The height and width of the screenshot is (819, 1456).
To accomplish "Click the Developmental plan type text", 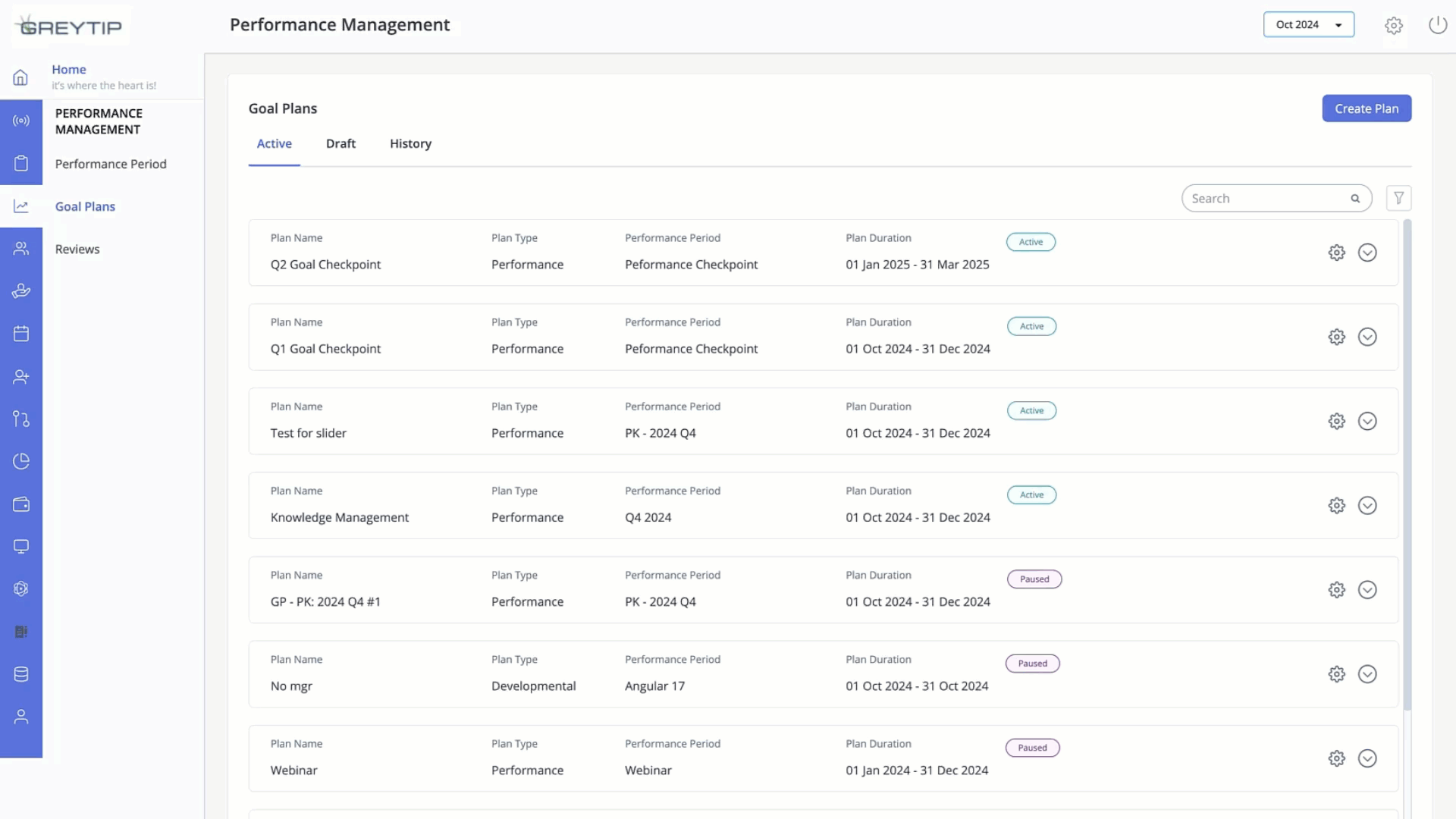I will tap(533, 686).
